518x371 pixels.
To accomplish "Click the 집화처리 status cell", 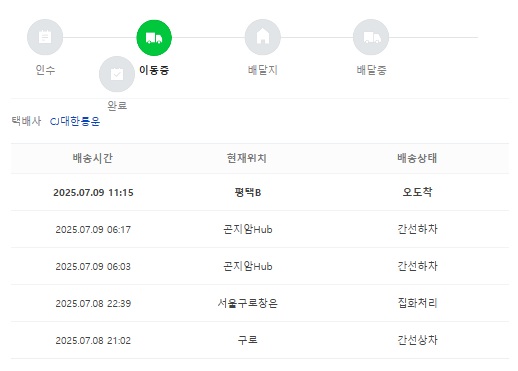I will coord(417,303).
